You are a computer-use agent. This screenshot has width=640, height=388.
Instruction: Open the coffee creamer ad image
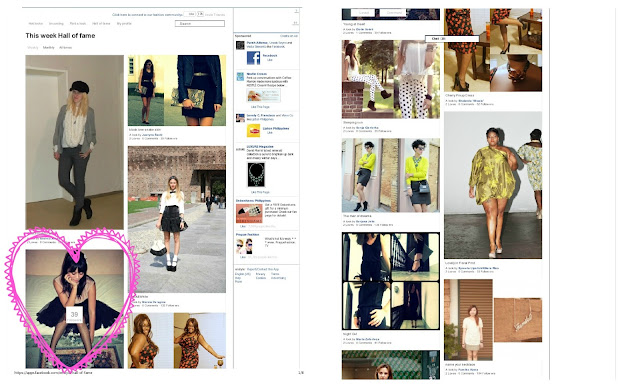click(x=264, y=96)
